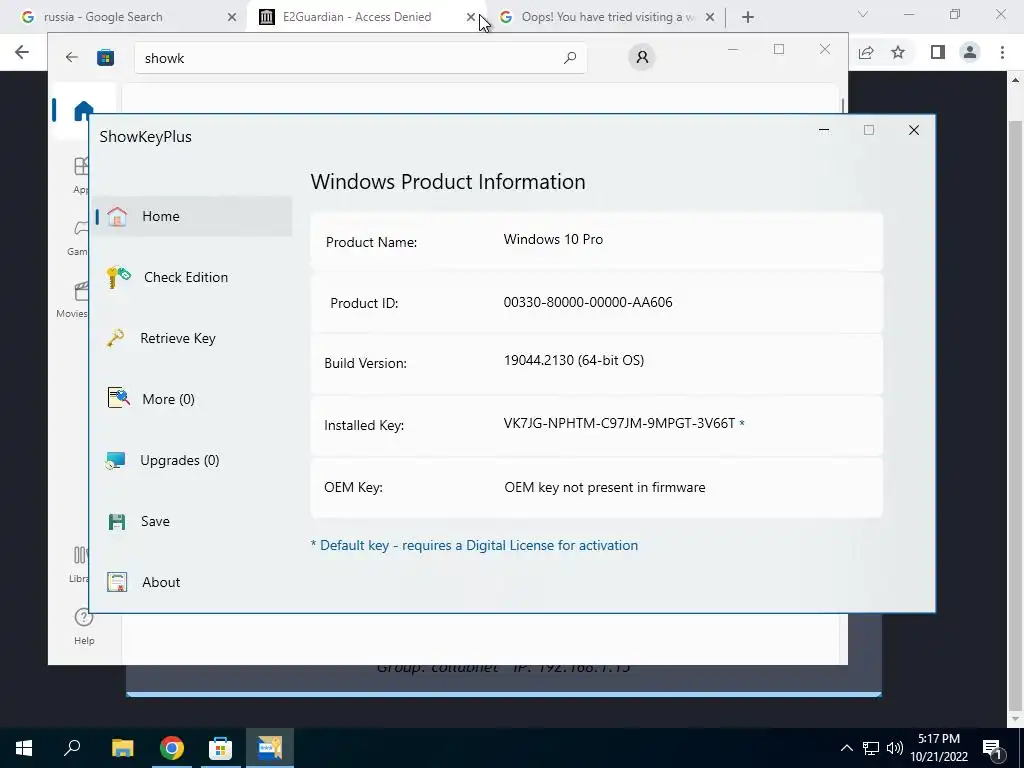
Task: Open Chrome tab search dropdown
Action: pos(863,14)
